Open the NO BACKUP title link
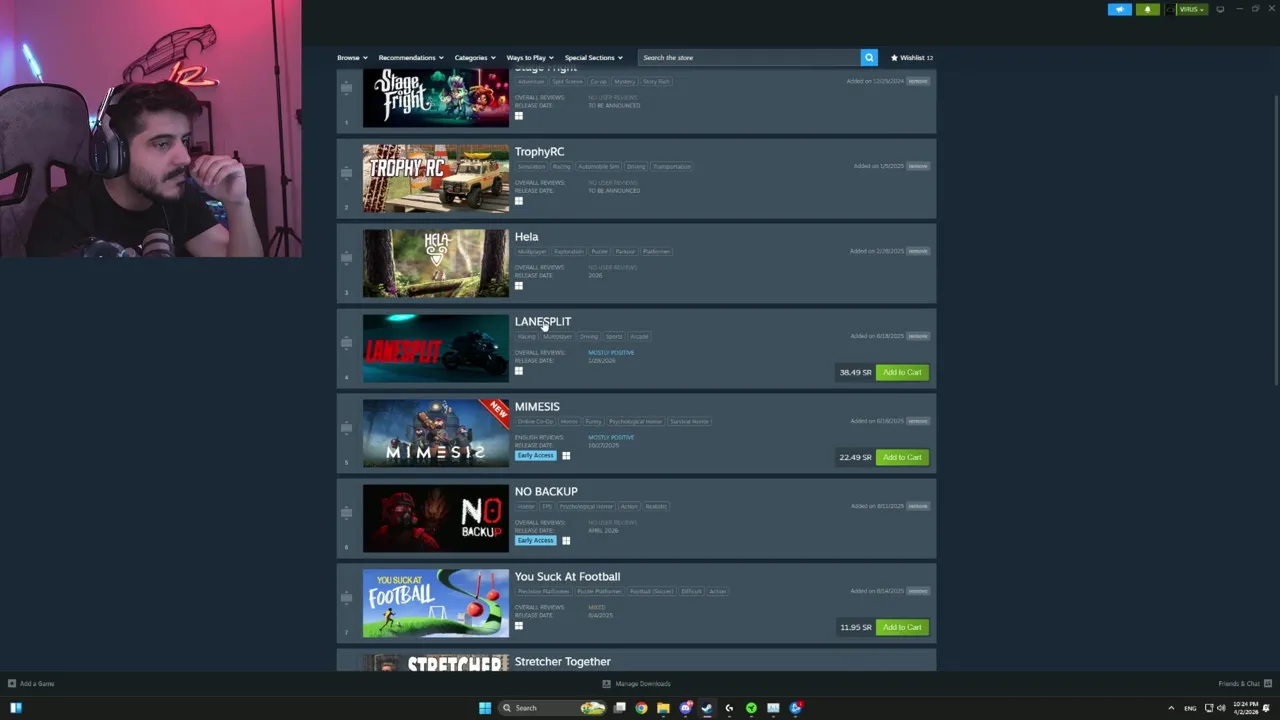1280x720 pixels. coord(546,492)
